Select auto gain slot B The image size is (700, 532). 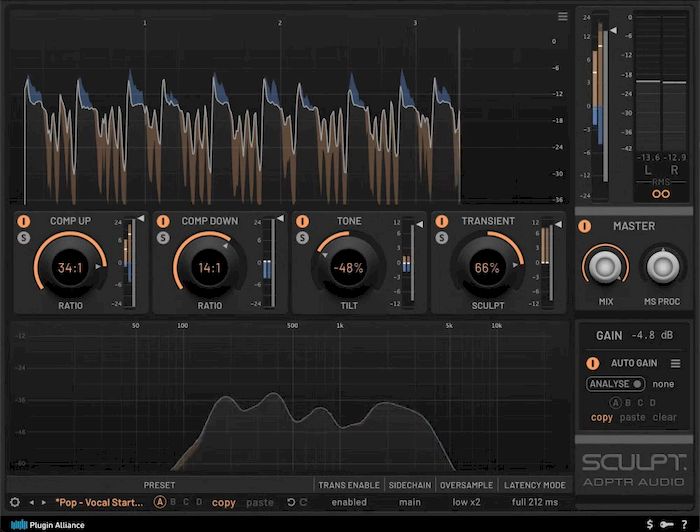[628, 403]
